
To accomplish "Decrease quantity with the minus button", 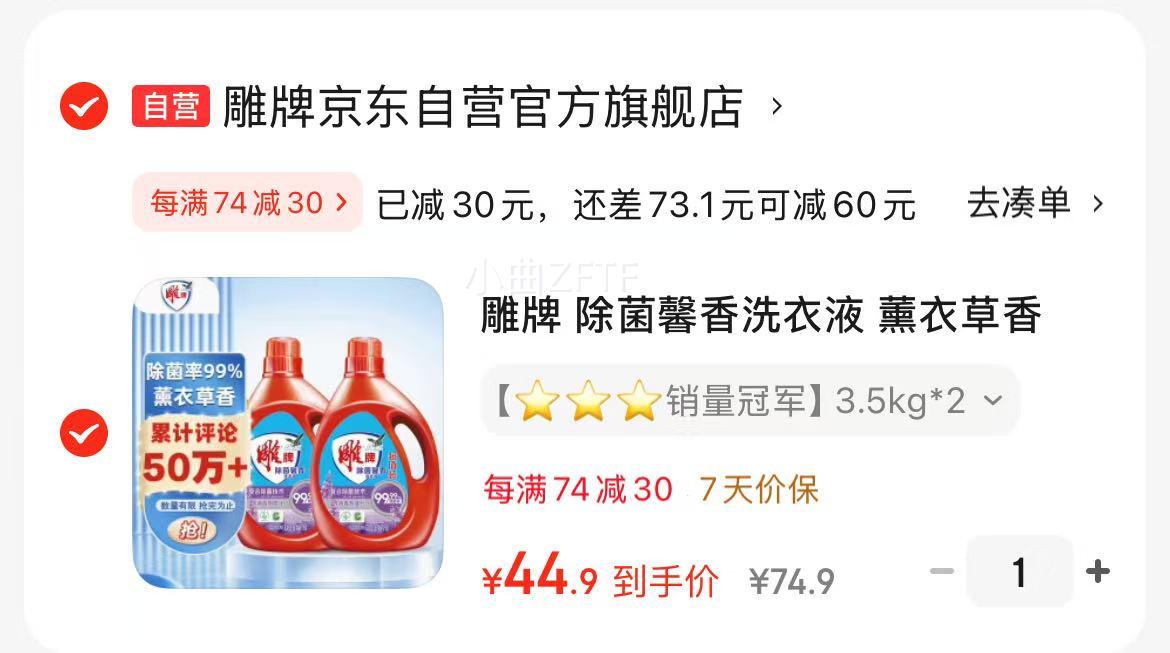I will point(942,572).
